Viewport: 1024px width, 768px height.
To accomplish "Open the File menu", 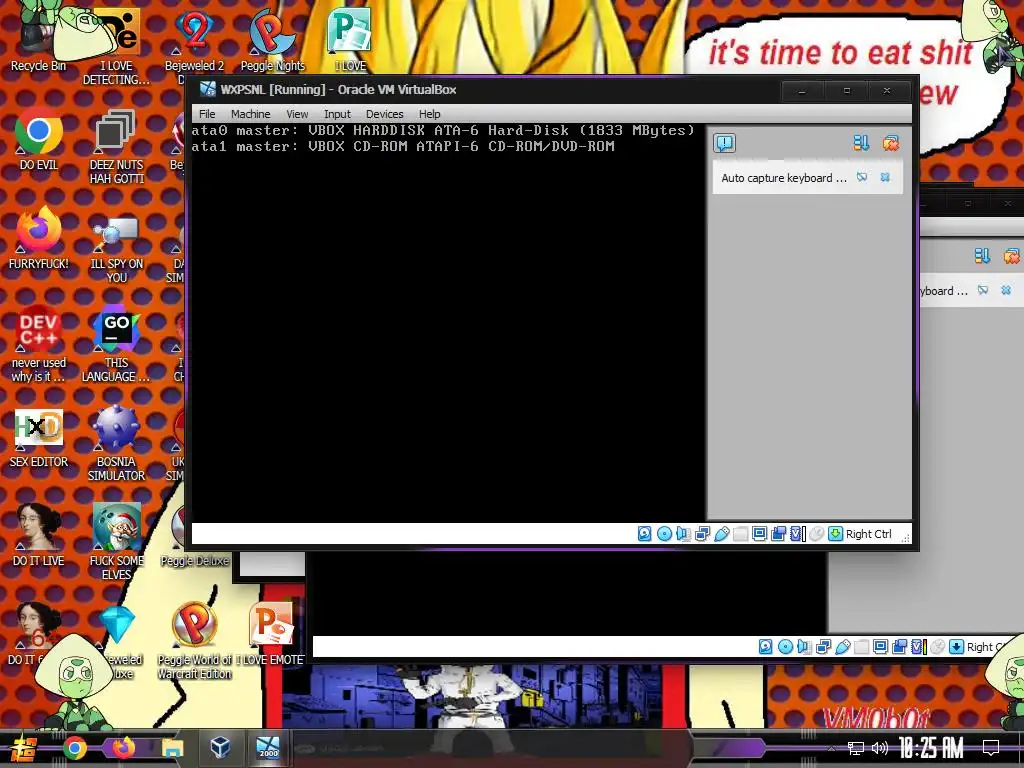I will point(207,114).
